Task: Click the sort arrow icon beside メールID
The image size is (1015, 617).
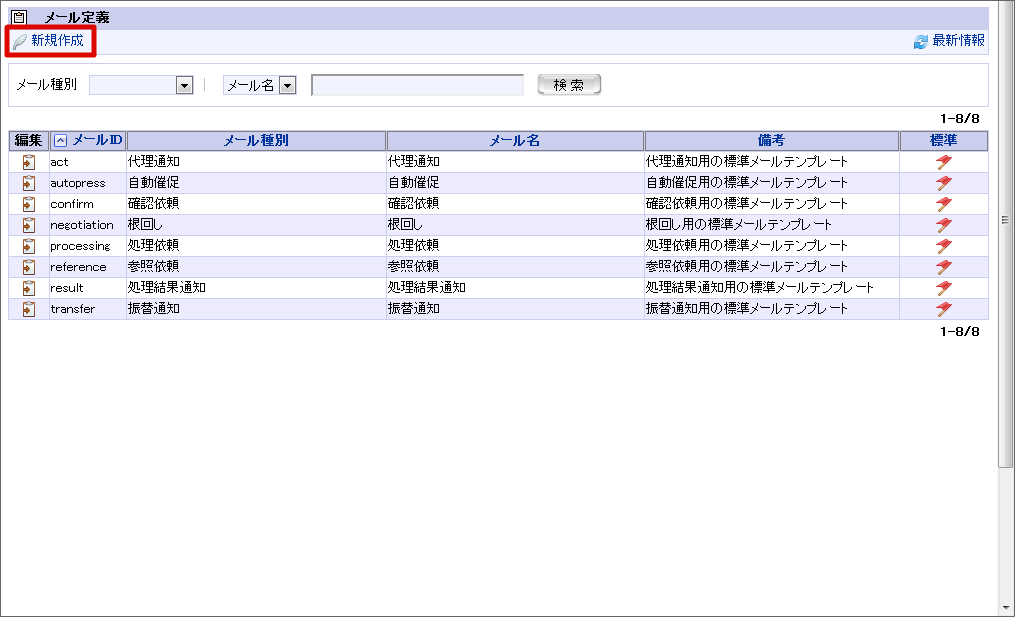Action: [60, 140]
